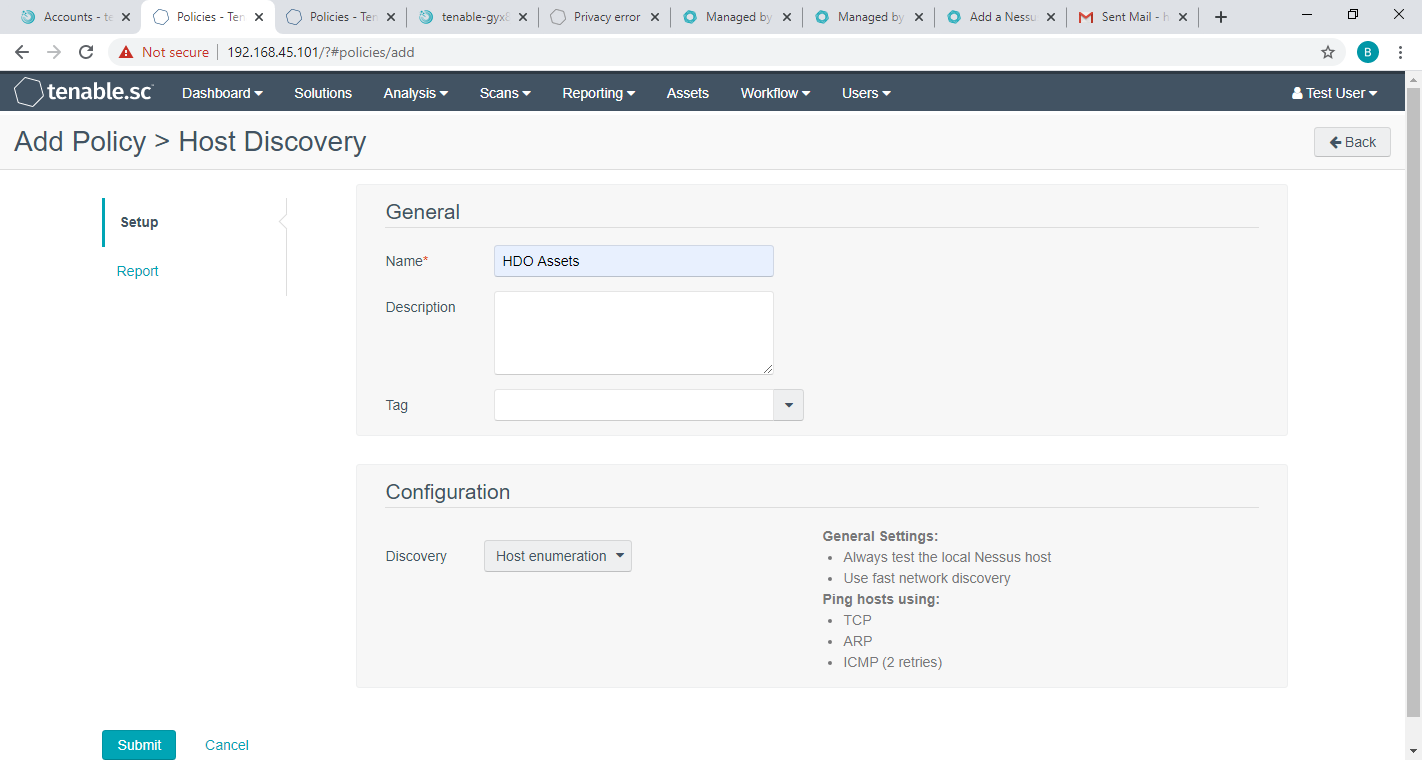Close the tenable-gyx8 tab
The width and height of the screenshot is (1422, 760).
tap(523, 17)
